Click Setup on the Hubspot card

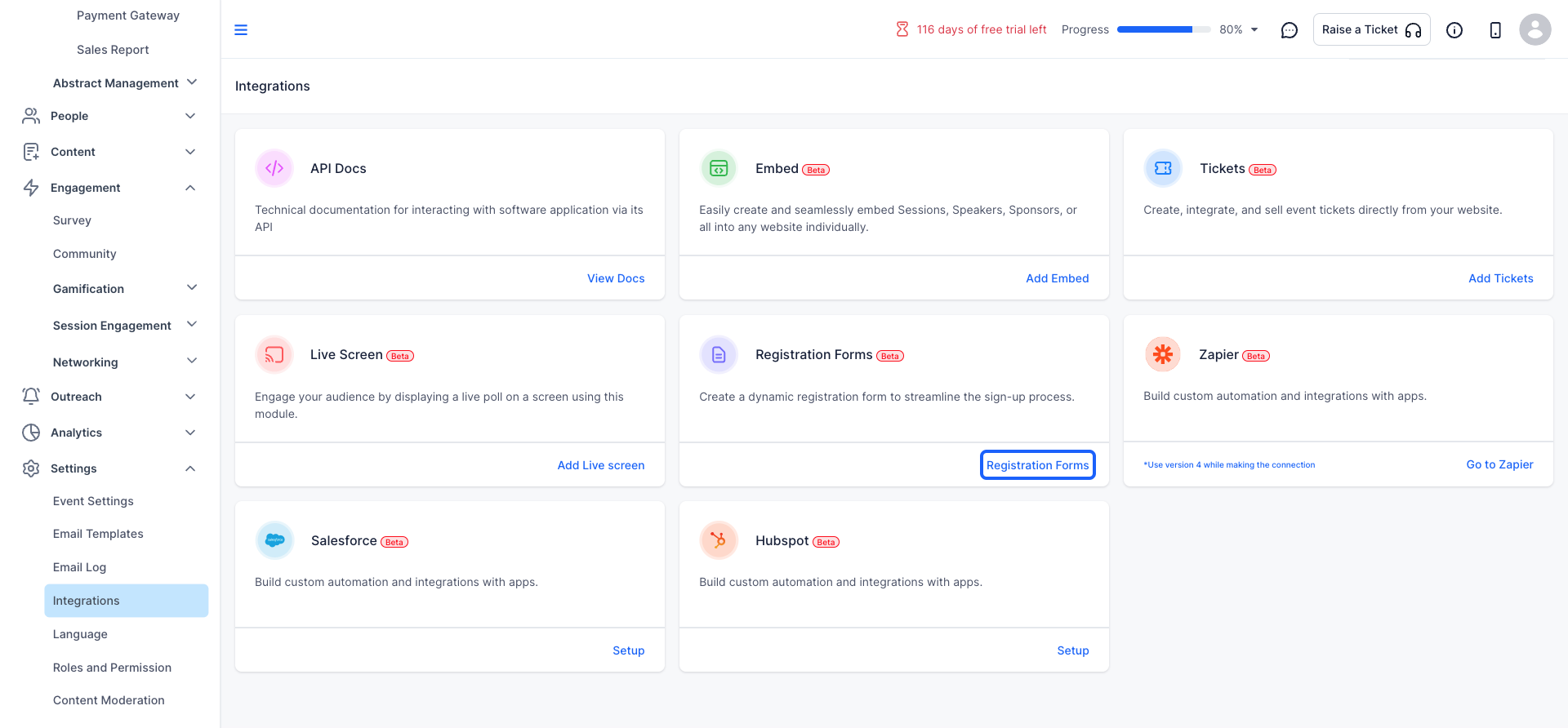1073,650
